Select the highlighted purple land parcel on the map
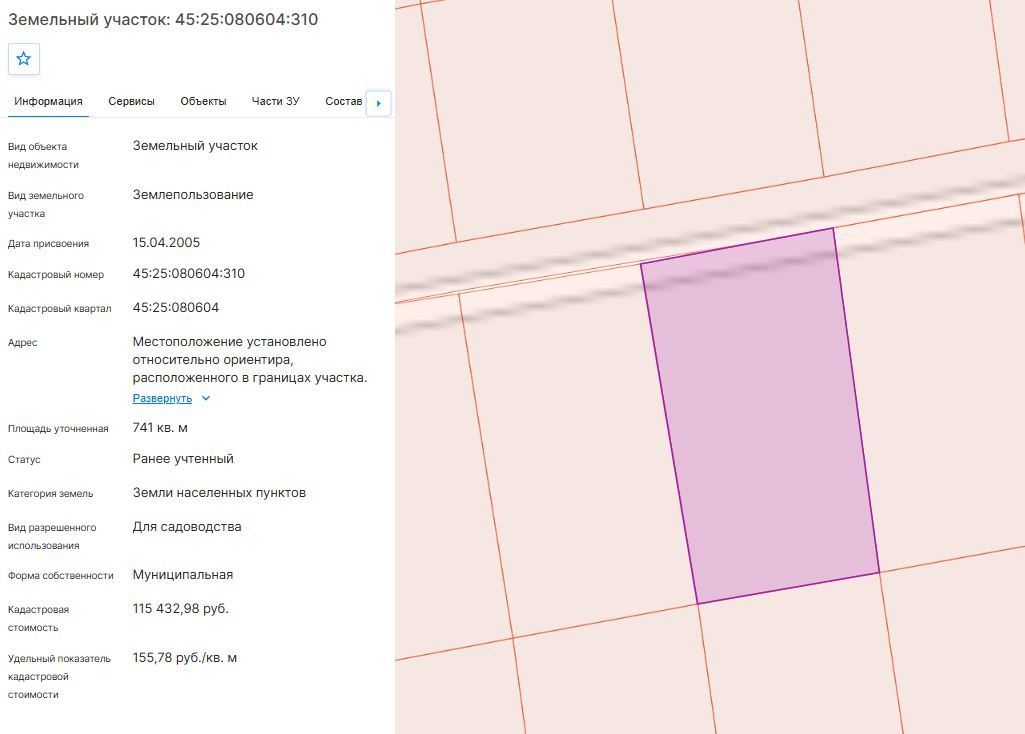The width and height of the screenshot is (1025, 734). 762,418
